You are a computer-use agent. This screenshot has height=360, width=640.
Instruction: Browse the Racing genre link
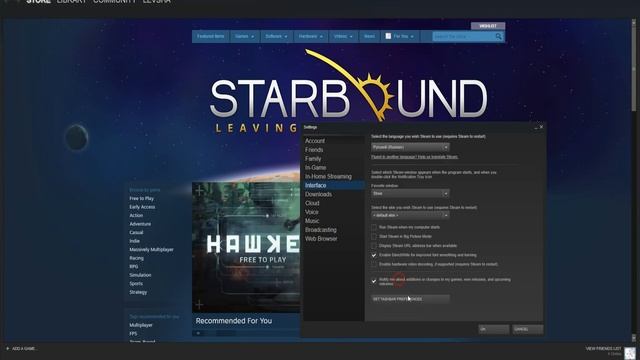coord(136,258)
